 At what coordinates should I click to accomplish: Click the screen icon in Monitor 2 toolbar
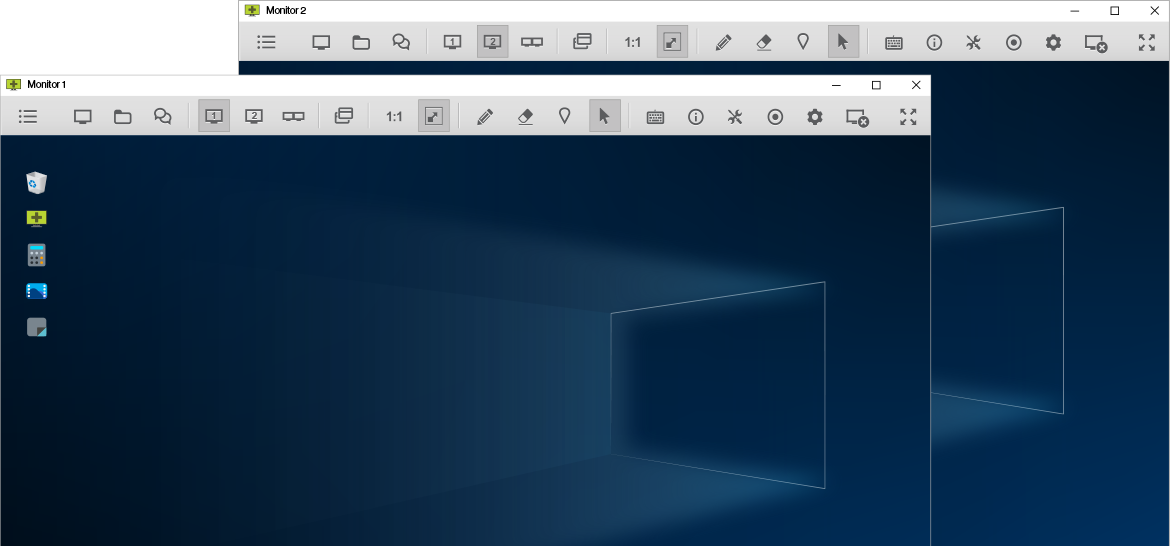[321, 43]
